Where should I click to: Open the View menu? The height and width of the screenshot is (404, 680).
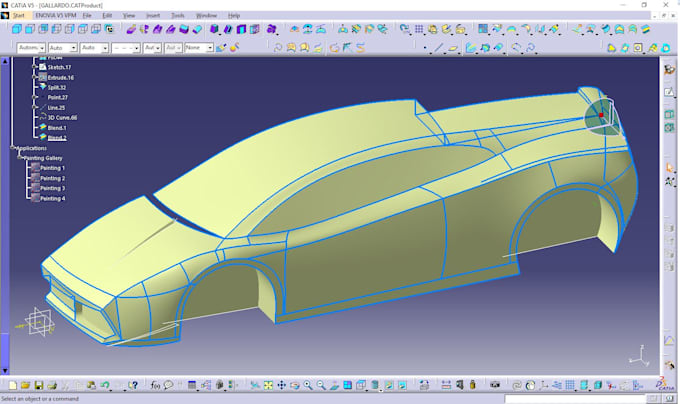point(129,16)
